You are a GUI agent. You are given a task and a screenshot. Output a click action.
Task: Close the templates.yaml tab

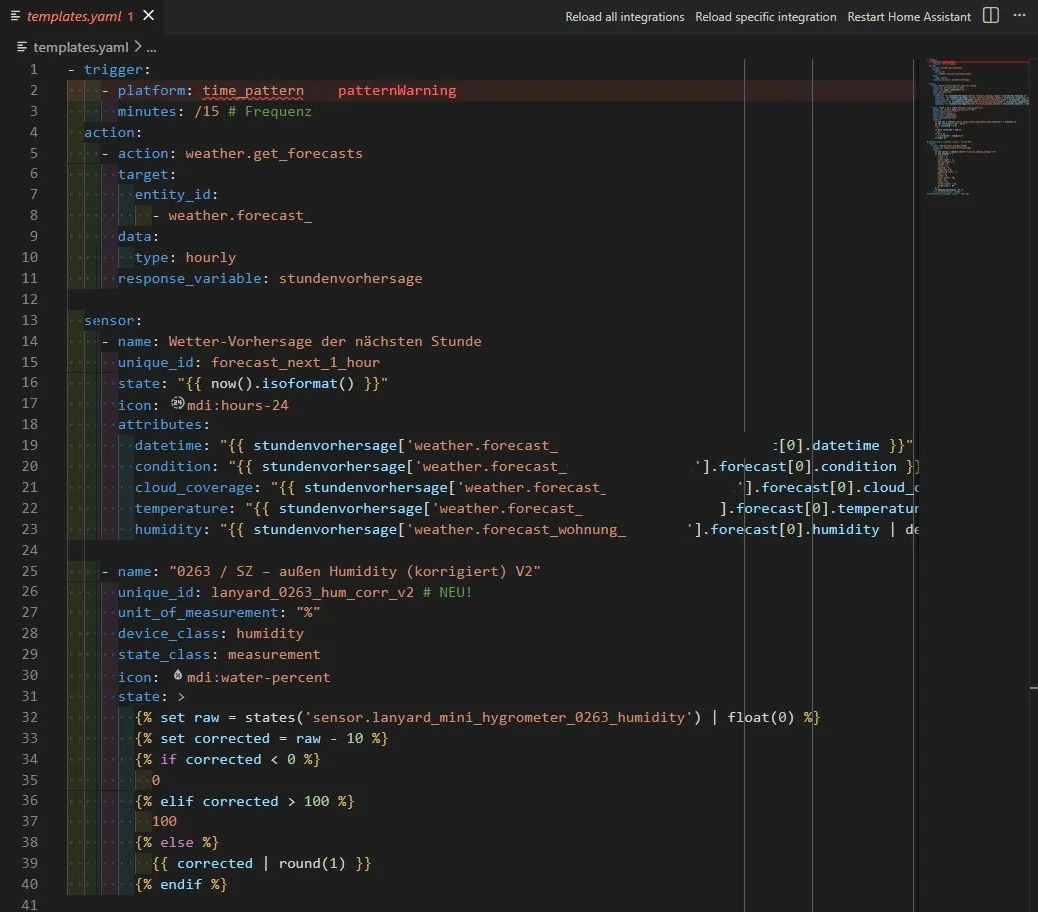coord(149,16)
